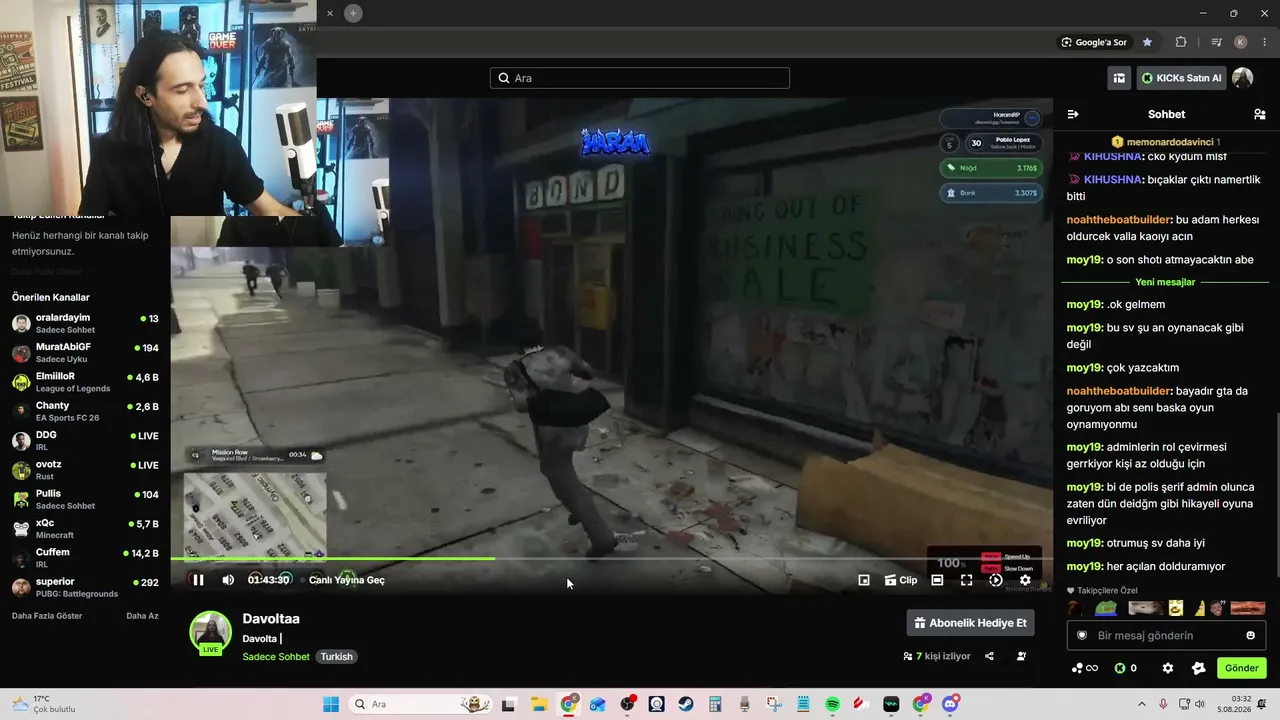Open user profile avatar menu

coord(1243,78)
